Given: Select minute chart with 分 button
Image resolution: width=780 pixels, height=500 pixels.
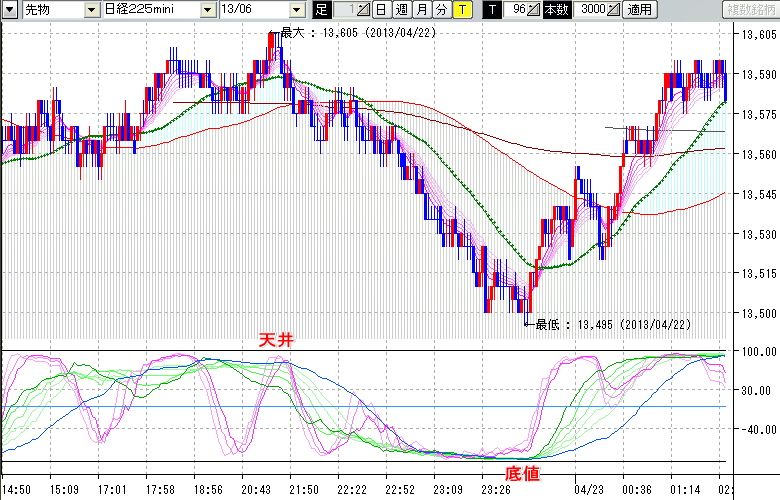Looking at the screenshot, I should tap(442, 9).
